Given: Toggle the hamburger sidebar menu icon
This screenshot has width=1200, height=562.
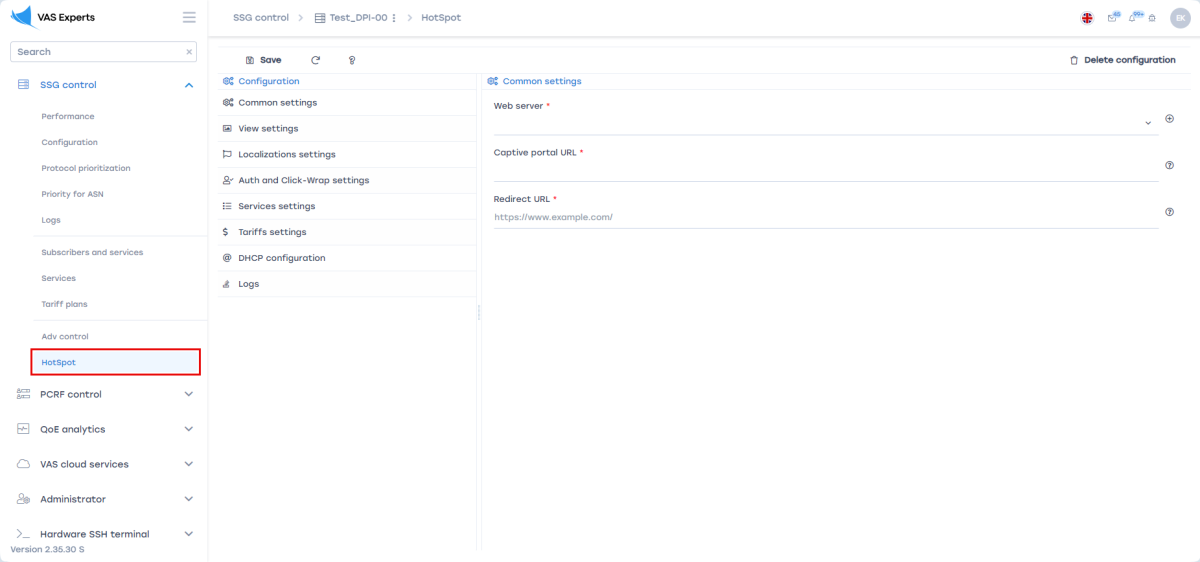Looking at the screenshot, I should pos(189,17).
